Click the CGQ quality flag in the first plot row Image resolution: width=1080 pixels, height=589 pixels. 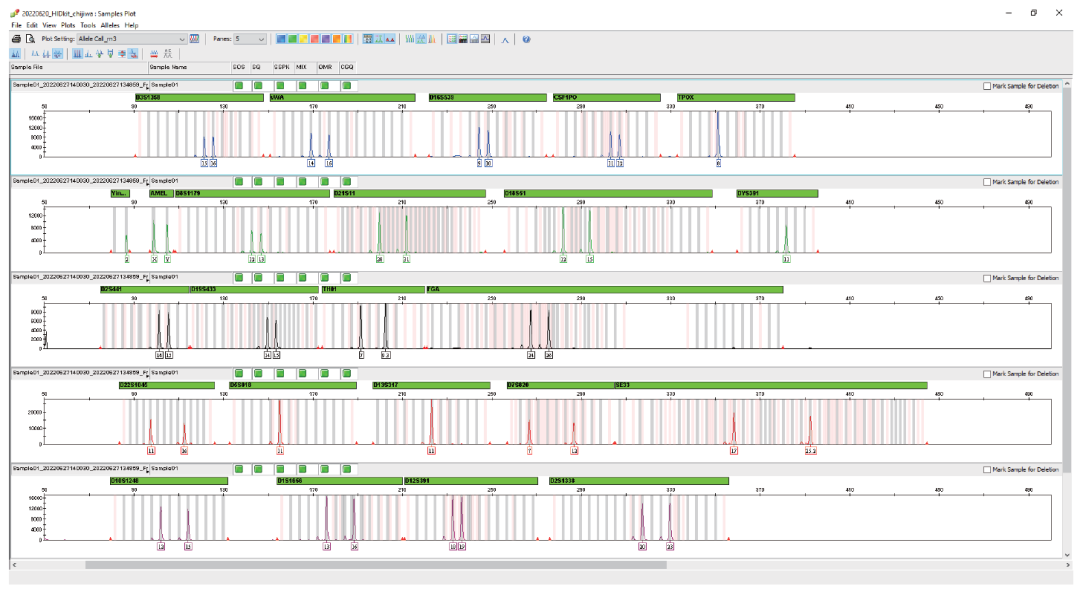pyautogui.click(x=347, y=85)
